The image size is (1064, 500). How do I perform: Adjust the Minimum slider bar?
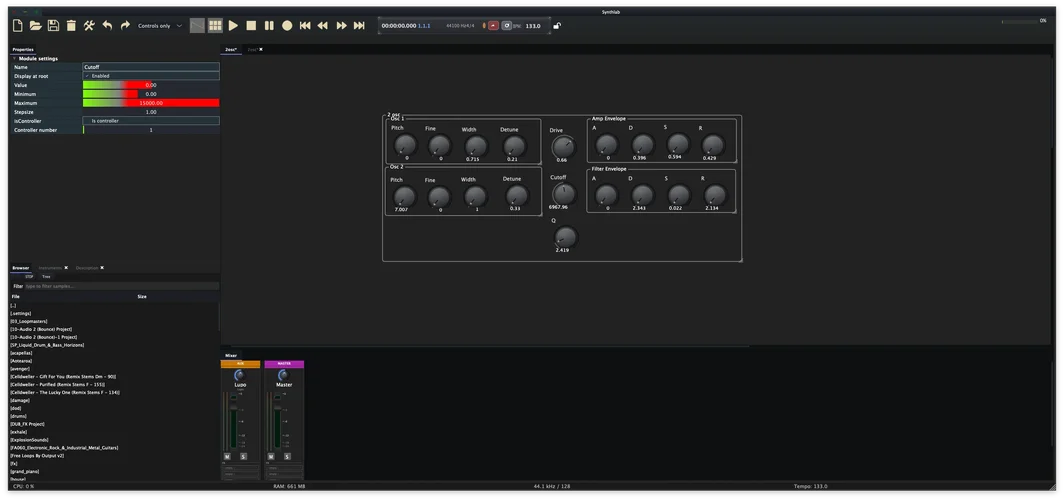(151, 94)
